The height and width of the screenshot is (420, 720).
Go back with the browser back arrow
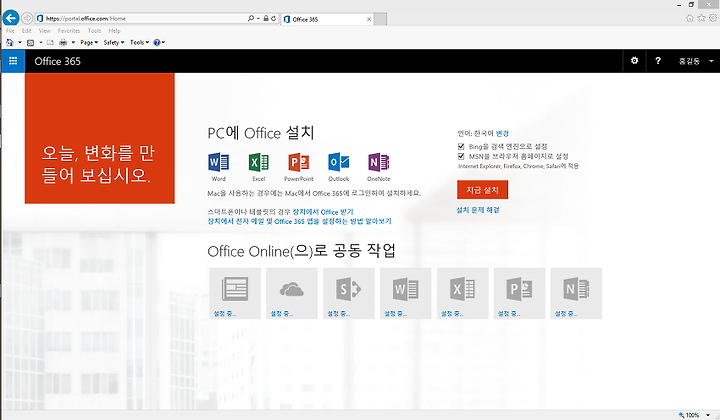coord(11,18)
